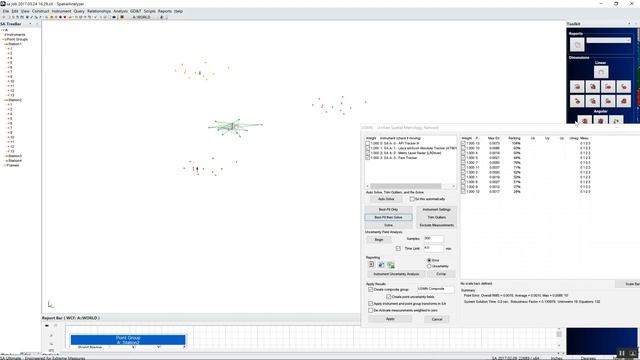
Task: Click the USMN Composite group name field
Action: (435, 289)
